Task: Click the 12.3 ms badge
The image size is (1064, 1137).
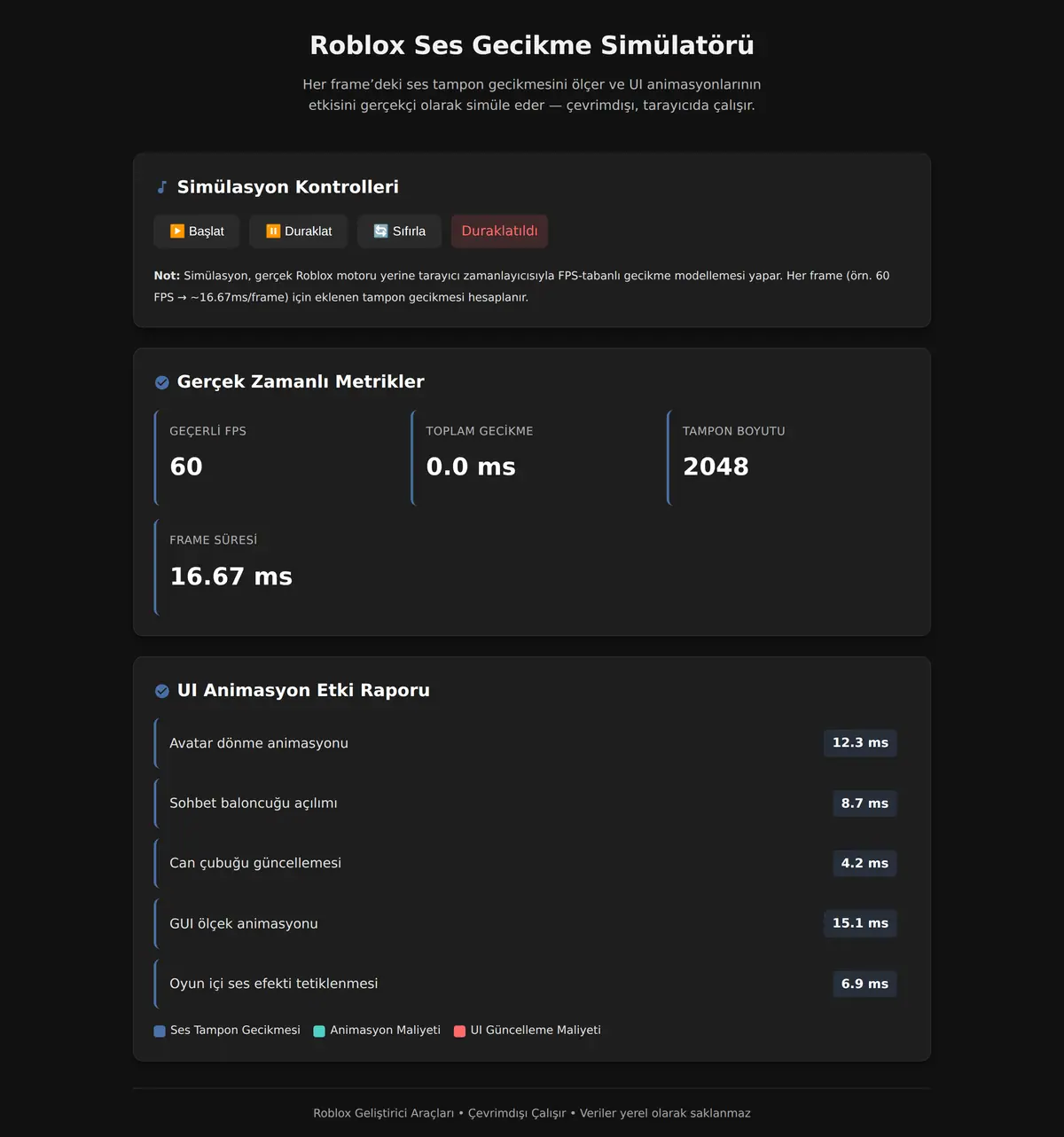Action: click(x=860, y=743)
